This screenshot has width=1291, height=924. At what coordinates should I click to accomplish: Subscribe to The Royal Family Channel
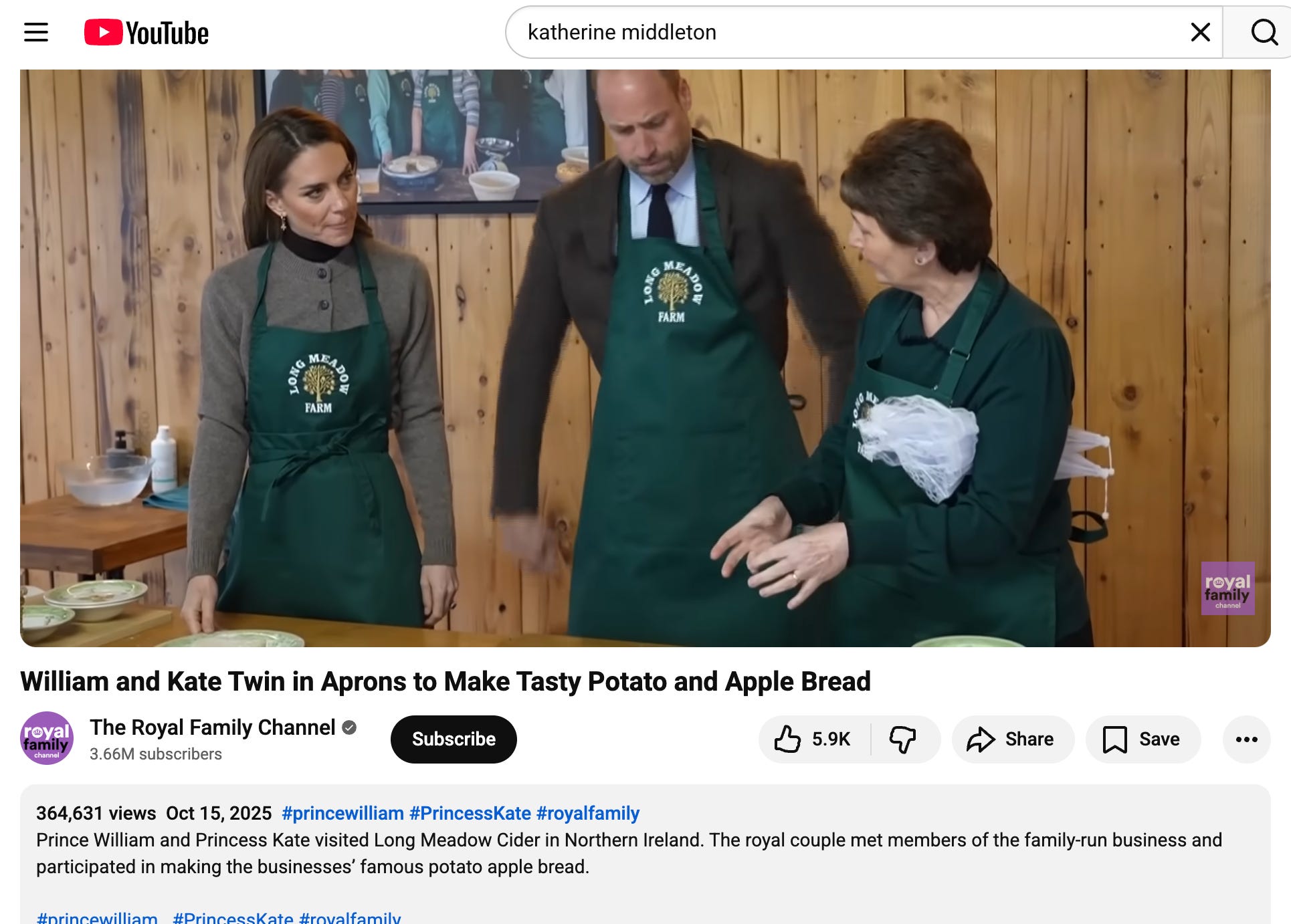tap(454, 739)
